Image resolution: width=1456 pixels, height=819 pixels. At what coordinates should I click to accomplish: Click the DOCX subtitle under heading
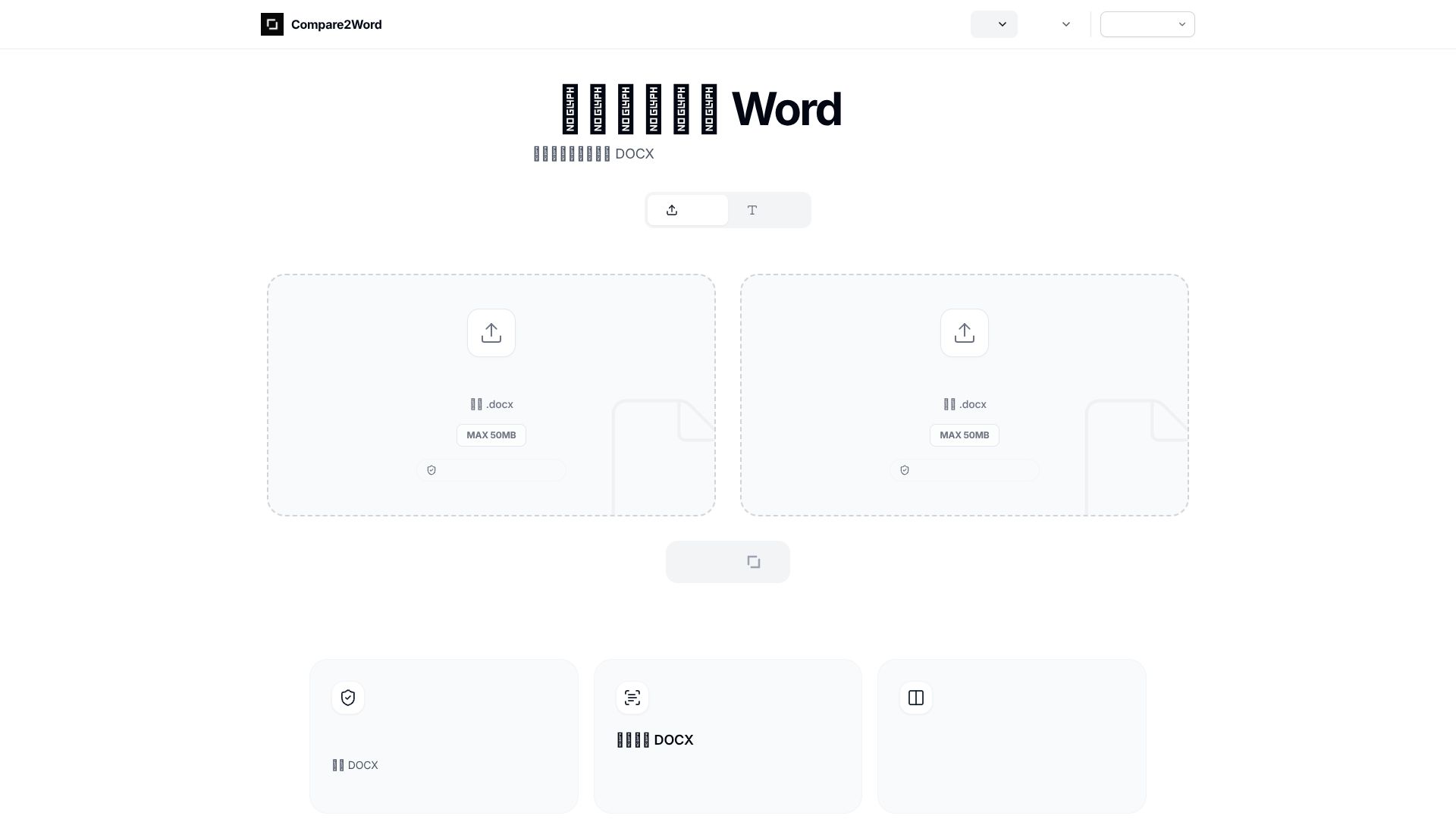click(x=594, y=154)
